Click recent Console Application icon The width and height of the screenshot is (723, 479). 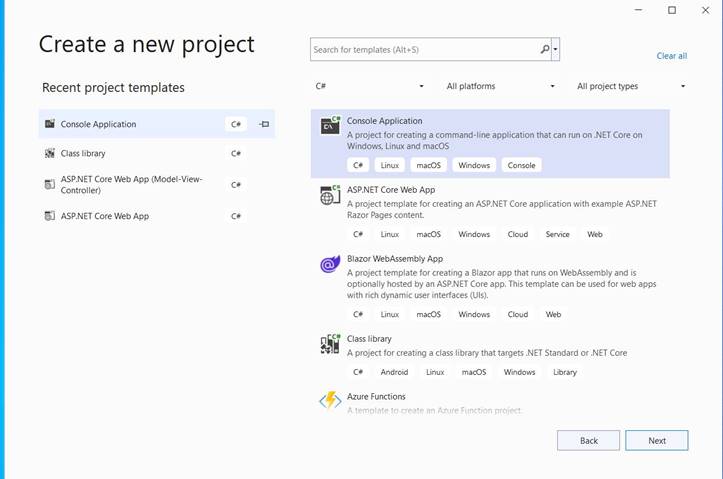(x=50, y=124)
